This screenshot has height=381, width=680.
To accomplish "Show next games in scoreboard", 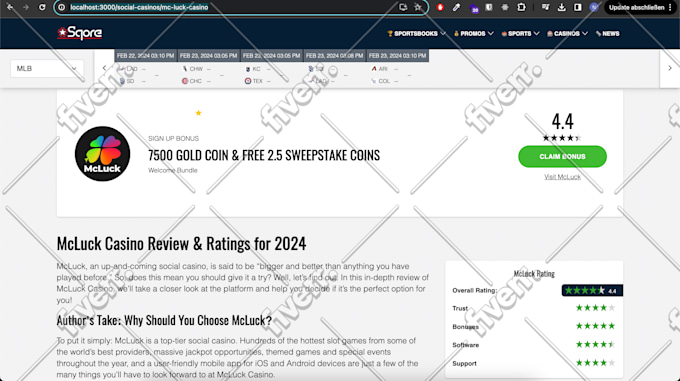I will tap(670, 68).
